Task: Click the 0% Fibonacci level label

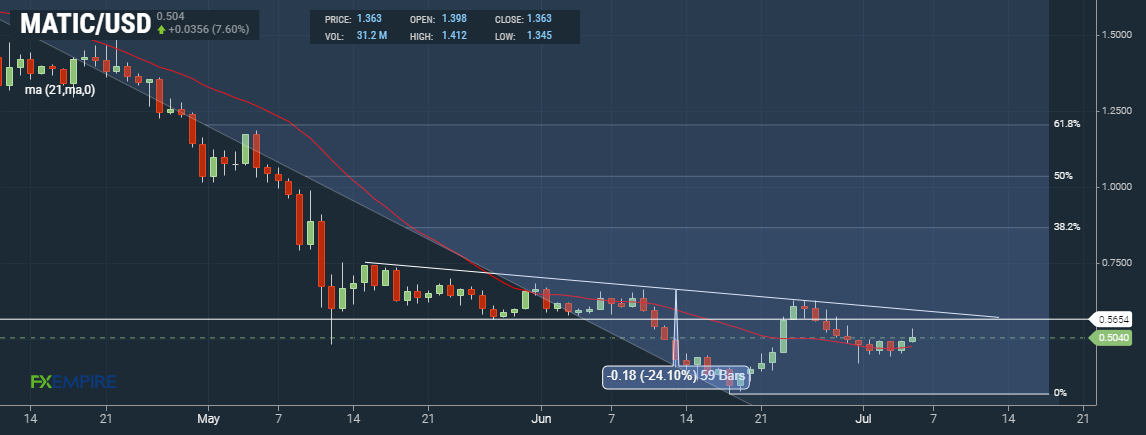Action: pos(1060,393)
